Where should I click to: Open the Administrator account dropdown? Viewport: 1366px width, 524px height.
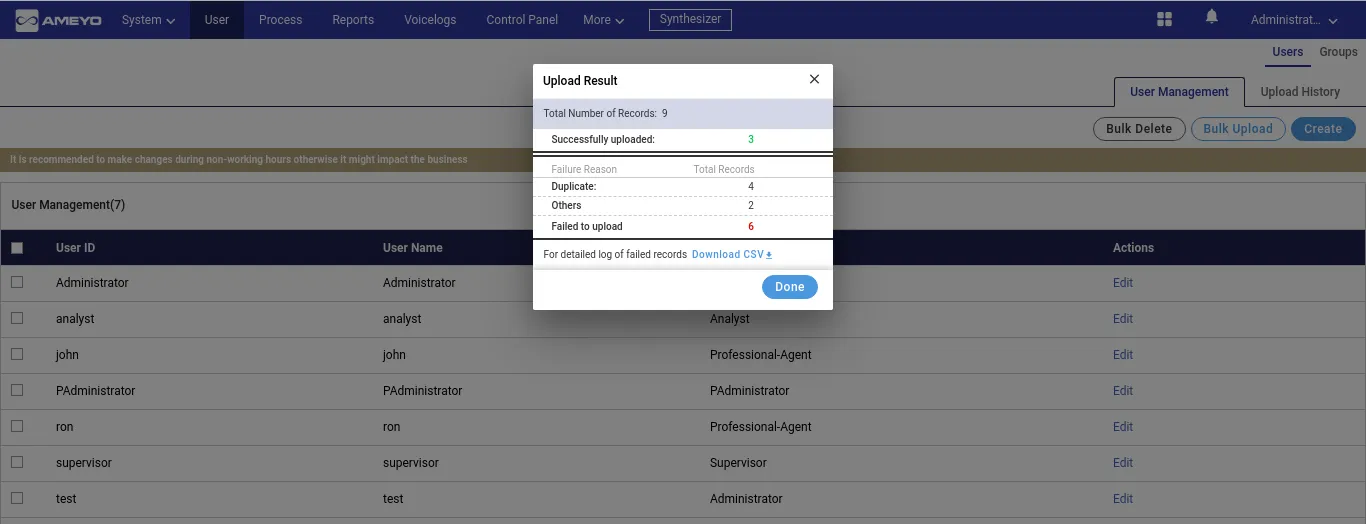[1294, 20]
